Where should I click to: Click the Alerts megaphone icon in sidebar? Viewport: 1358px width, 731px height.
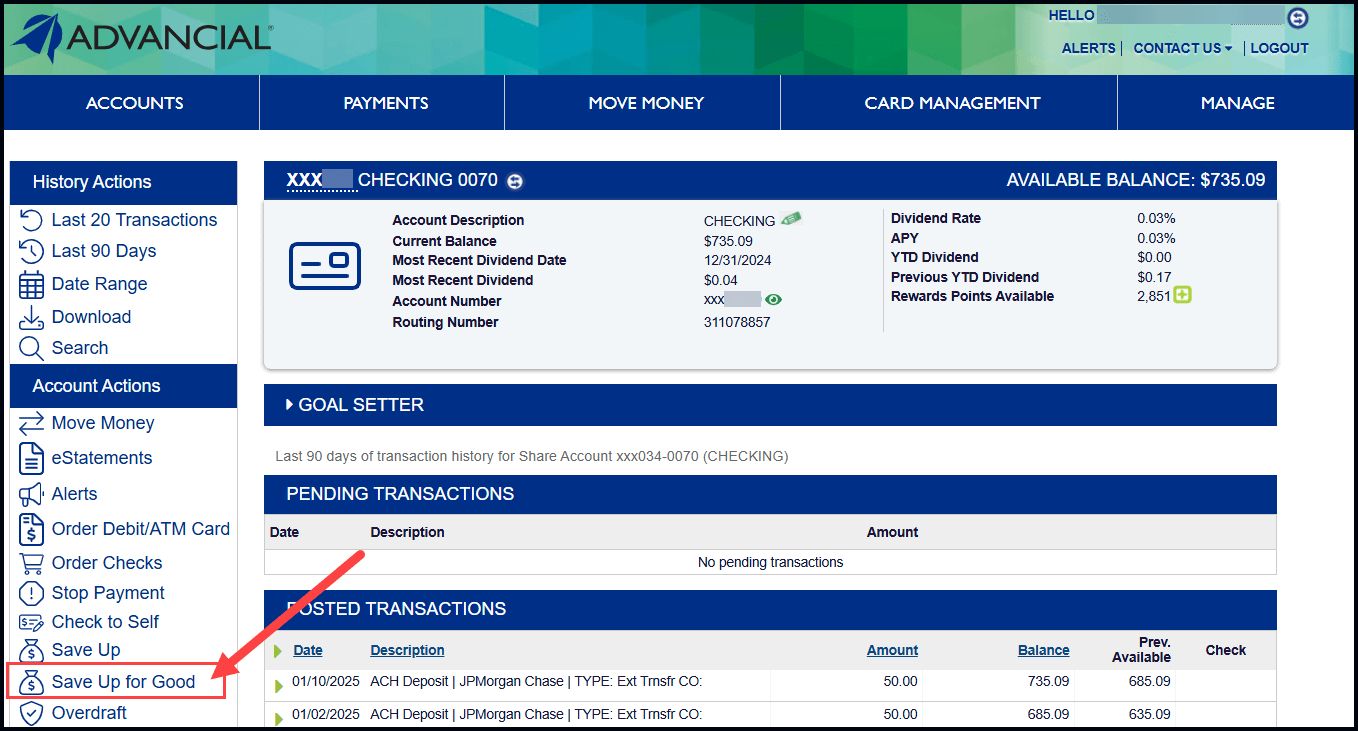31,494
